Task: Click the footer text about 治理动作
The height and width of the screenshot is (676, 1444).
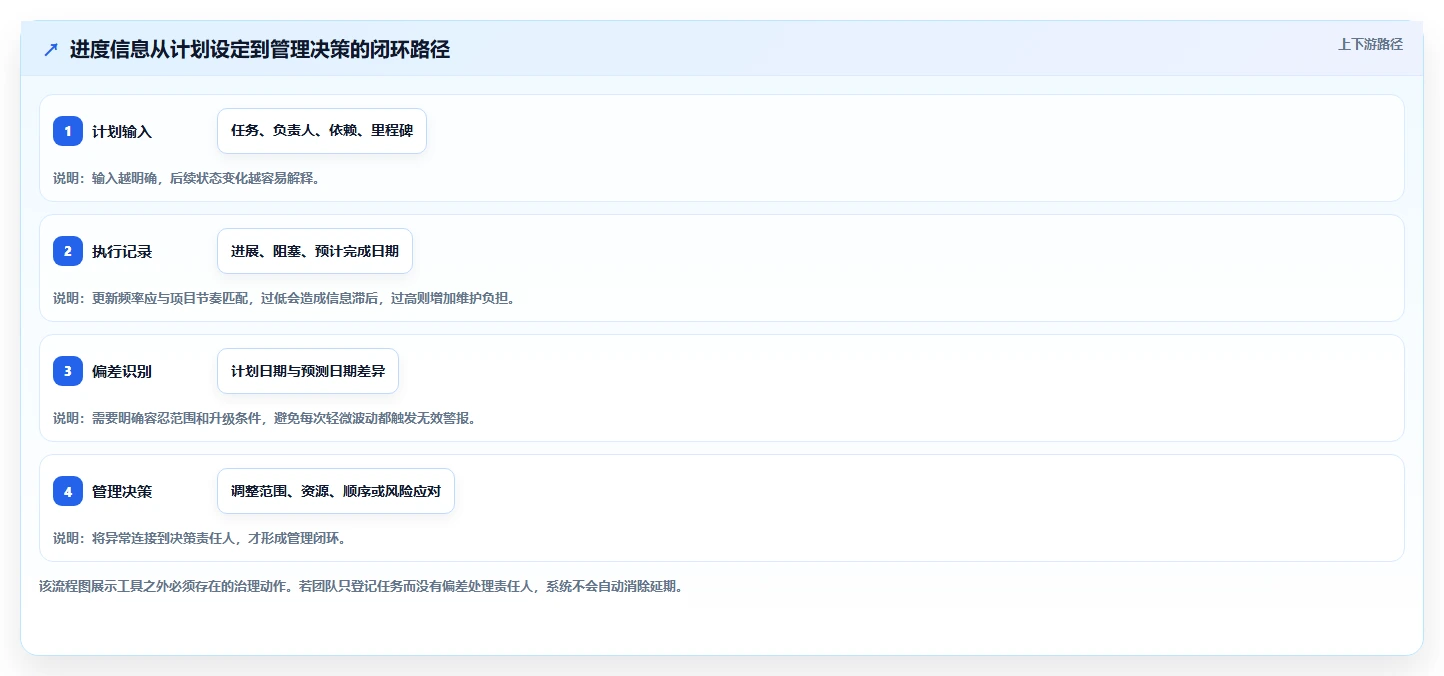Action: [x=361, y=586]
